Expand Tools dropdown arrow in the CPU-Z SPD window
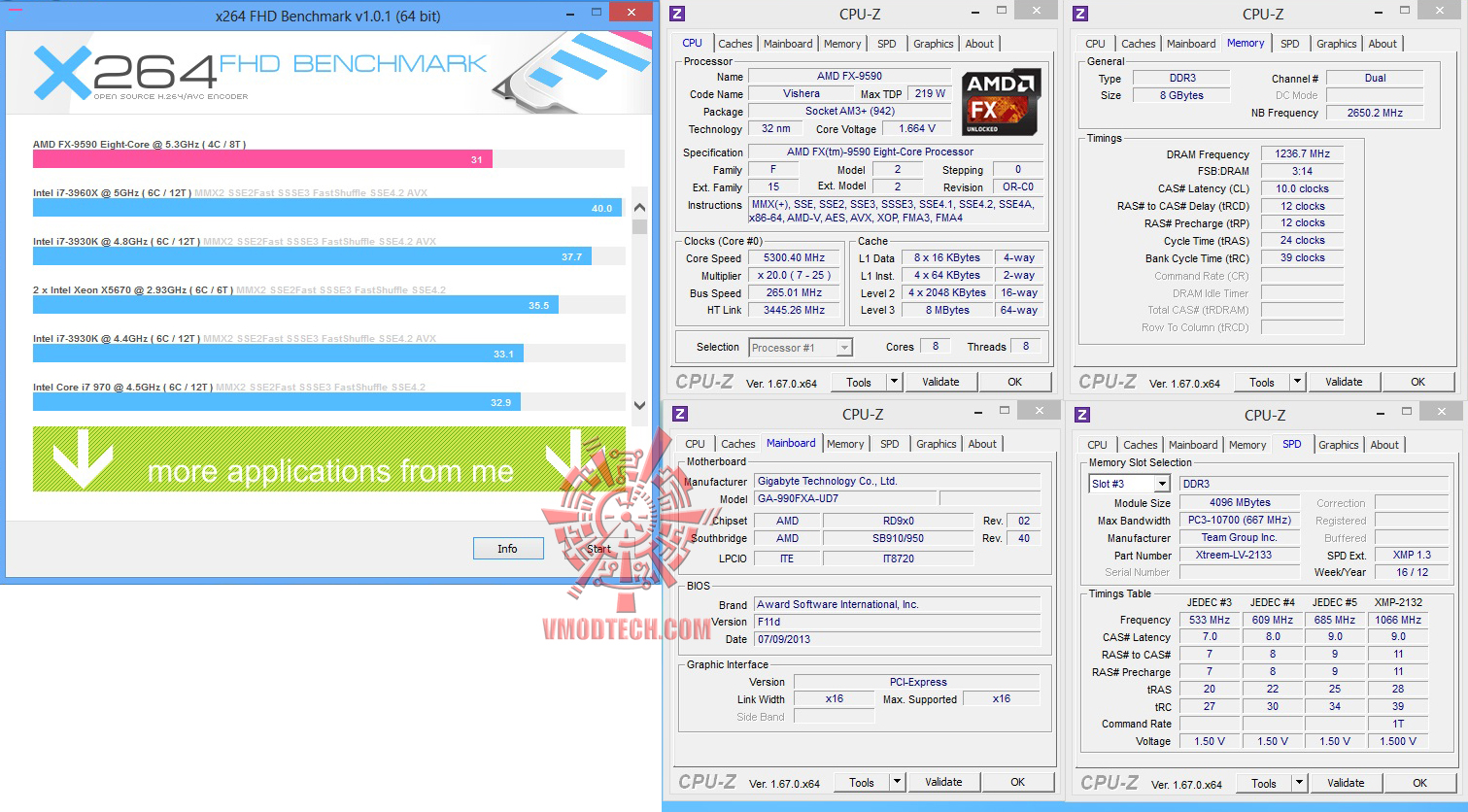Viewport: 1468px width, 812px height. 1300,784
